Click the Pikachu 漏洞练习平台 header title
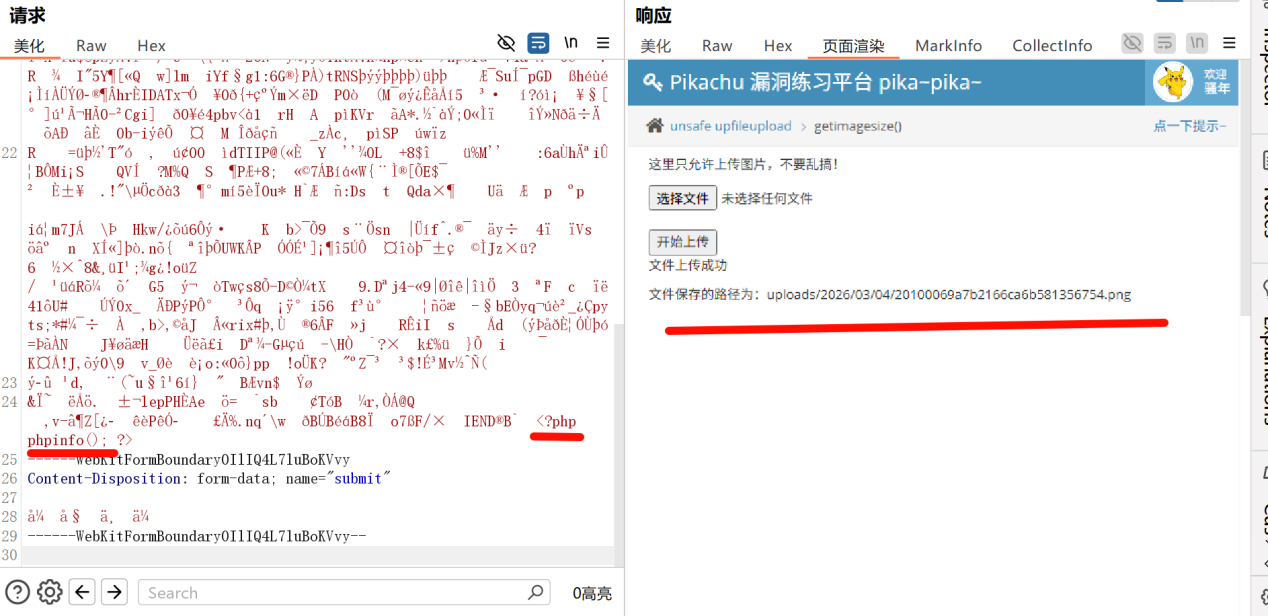This screenshot has width=1268, height=616. (x=825, y=82)
